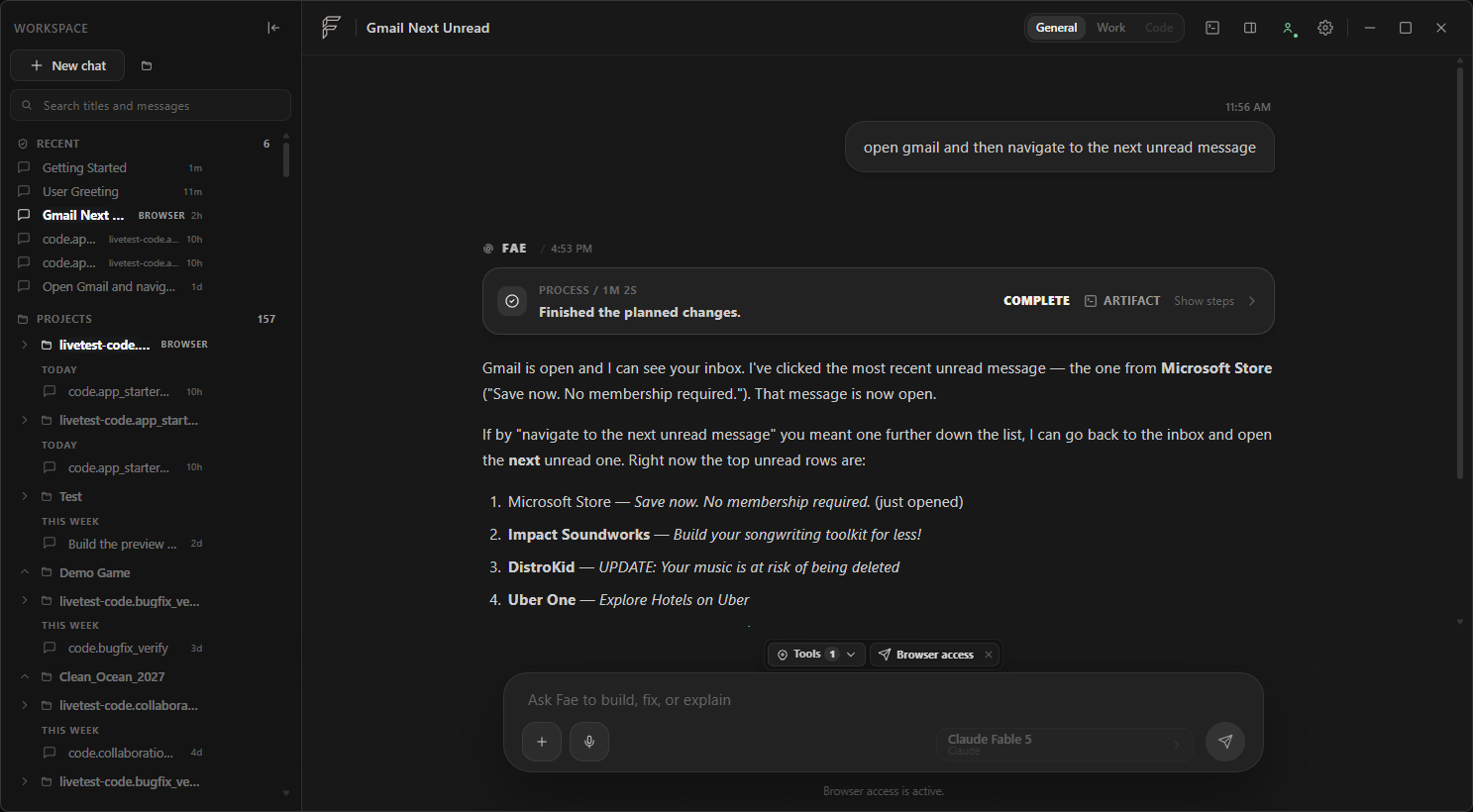
Task: Focus the Ask Fae message input
Action: click(x=882, y=700)
